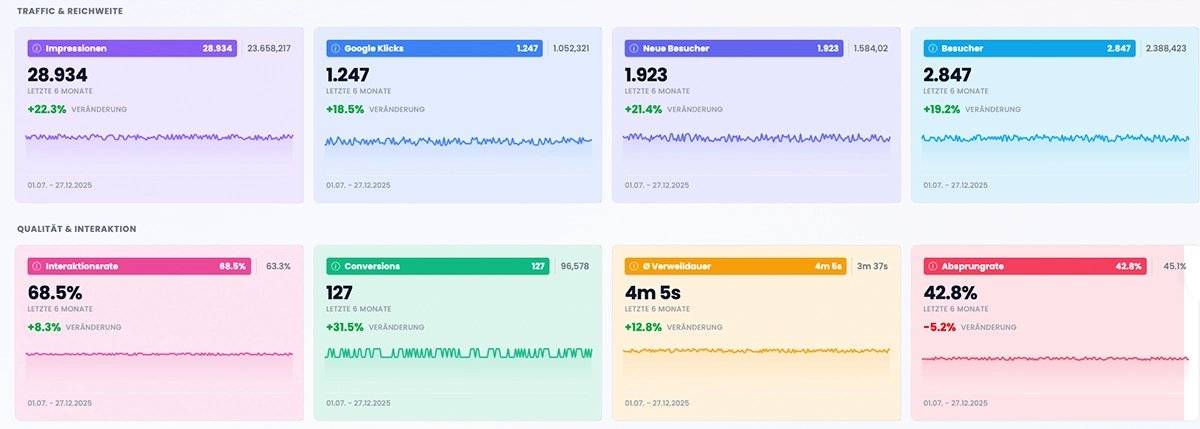Click the comparison value 63.3%
Screen dimensions: 1200x429
[x=278, y=266]
